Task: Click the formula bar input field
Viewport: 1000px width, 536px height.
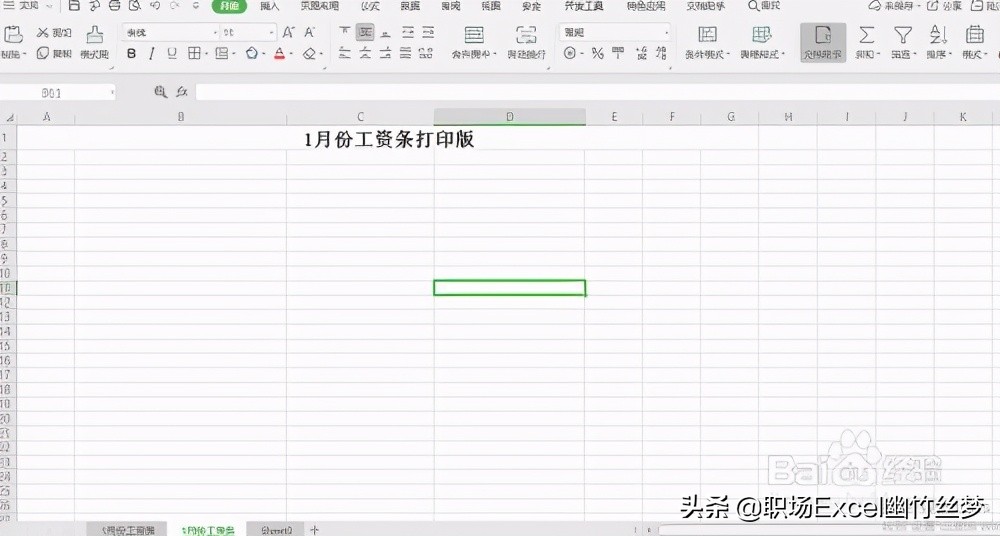Action: click(590, 92)
